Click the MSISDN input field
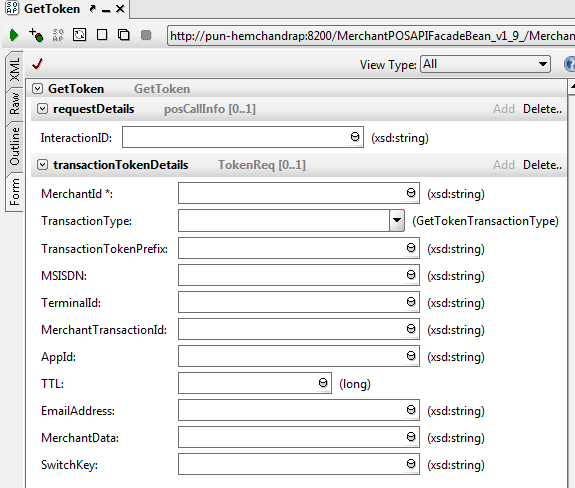Image resolution: width=575 pixels, height=488 pixels. pyautogui.click(x=299, y=275)
